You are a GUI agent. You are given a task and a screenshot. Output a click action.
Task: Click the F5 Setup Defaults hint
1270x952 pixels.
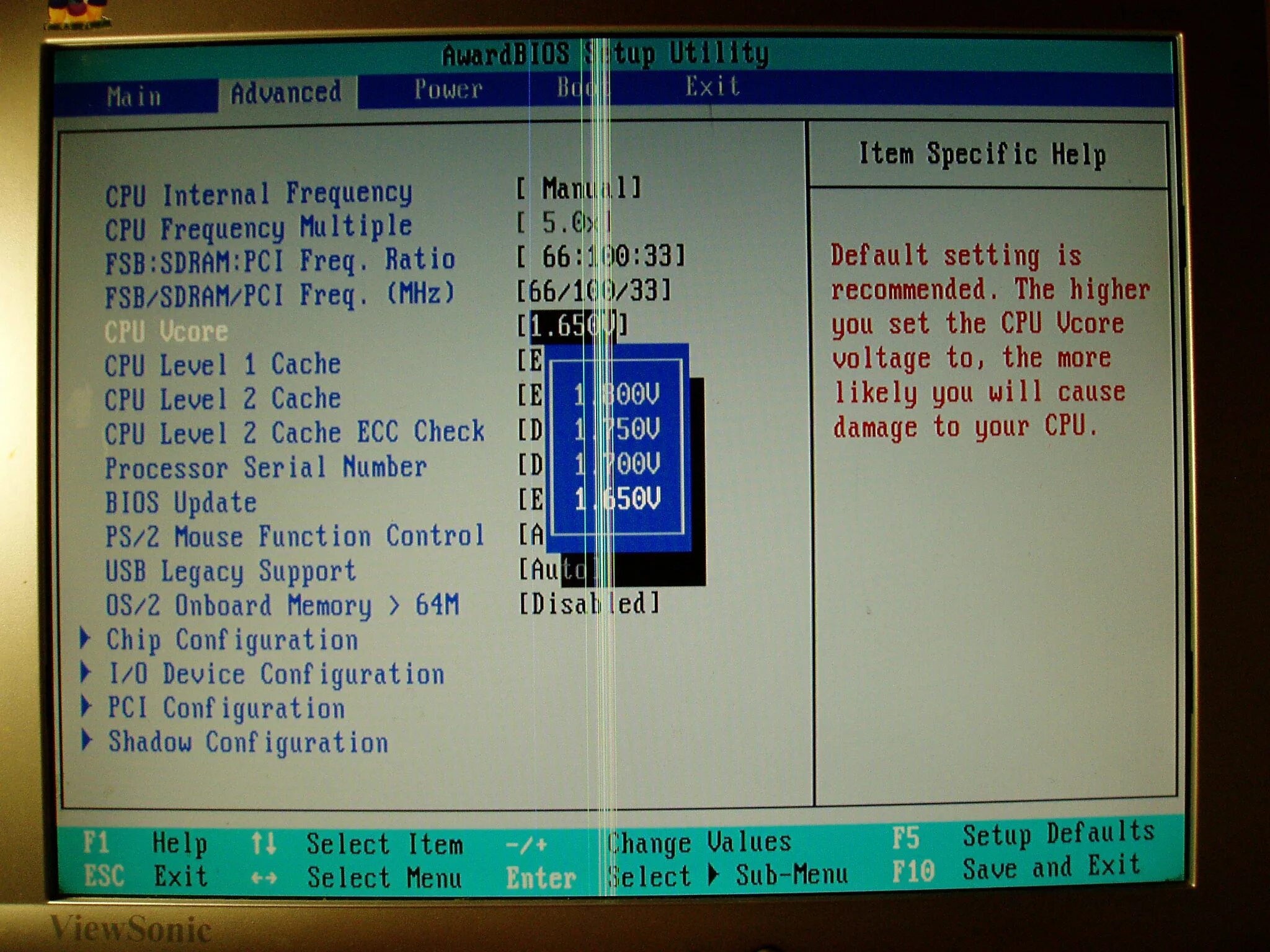coord(1023,835)
